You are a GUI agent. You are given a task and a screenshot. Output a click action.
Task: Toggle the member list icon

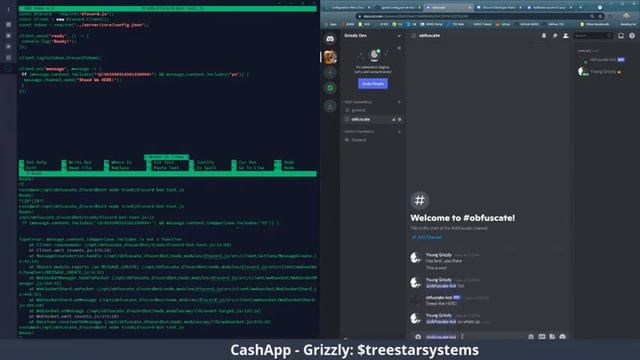[x=566, y=36]
